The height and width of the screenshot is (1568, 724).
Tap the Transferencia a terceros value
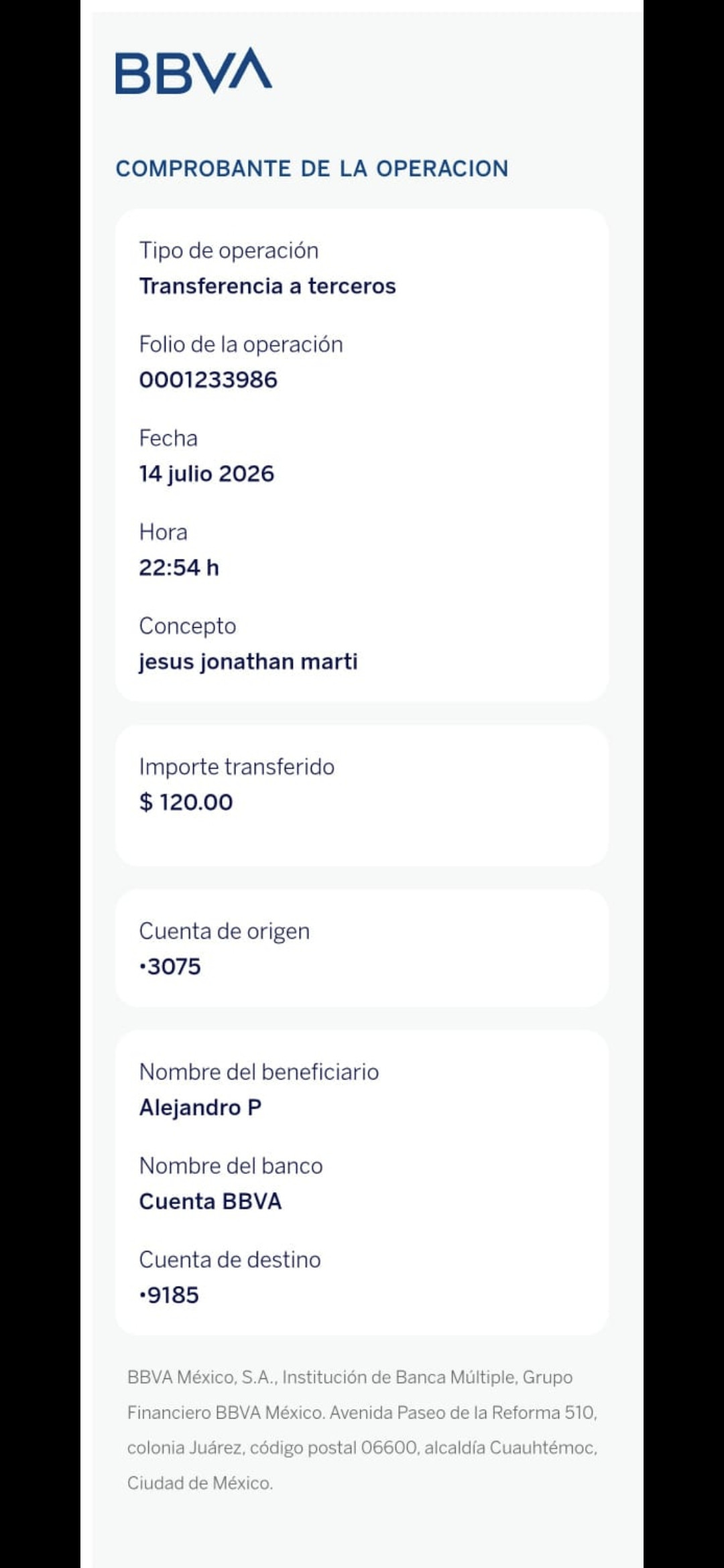(267, 286)
